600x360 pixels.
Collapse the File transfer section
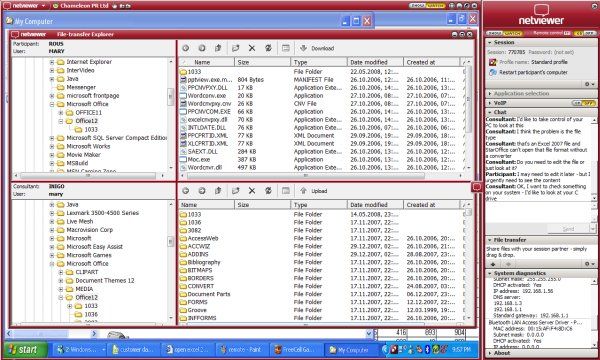[490, 240]
